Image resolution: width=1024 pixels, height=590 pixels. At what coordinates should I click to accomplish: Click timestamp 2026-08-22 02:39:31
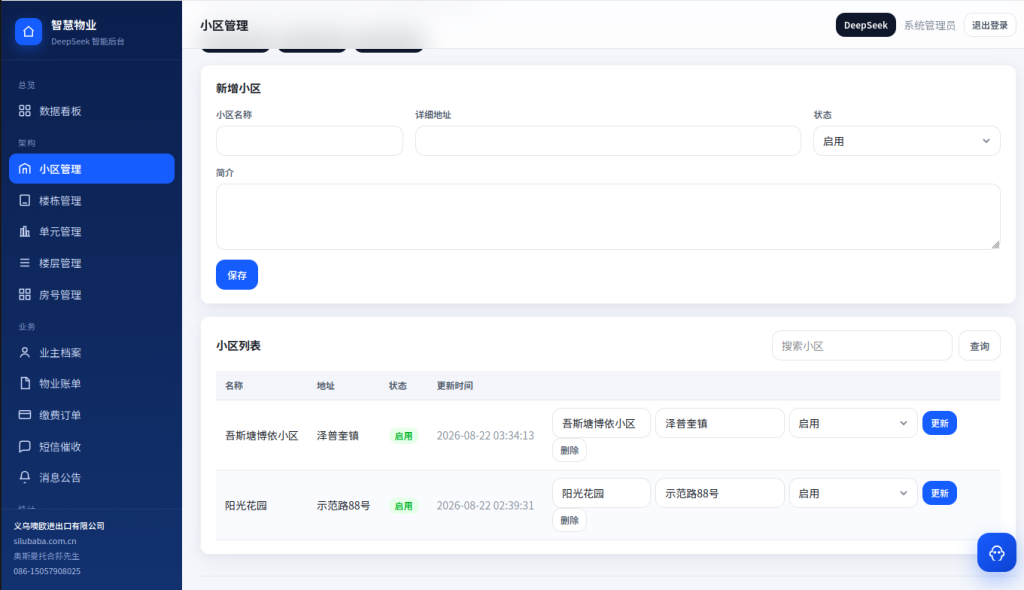click(x=485, y=506)
